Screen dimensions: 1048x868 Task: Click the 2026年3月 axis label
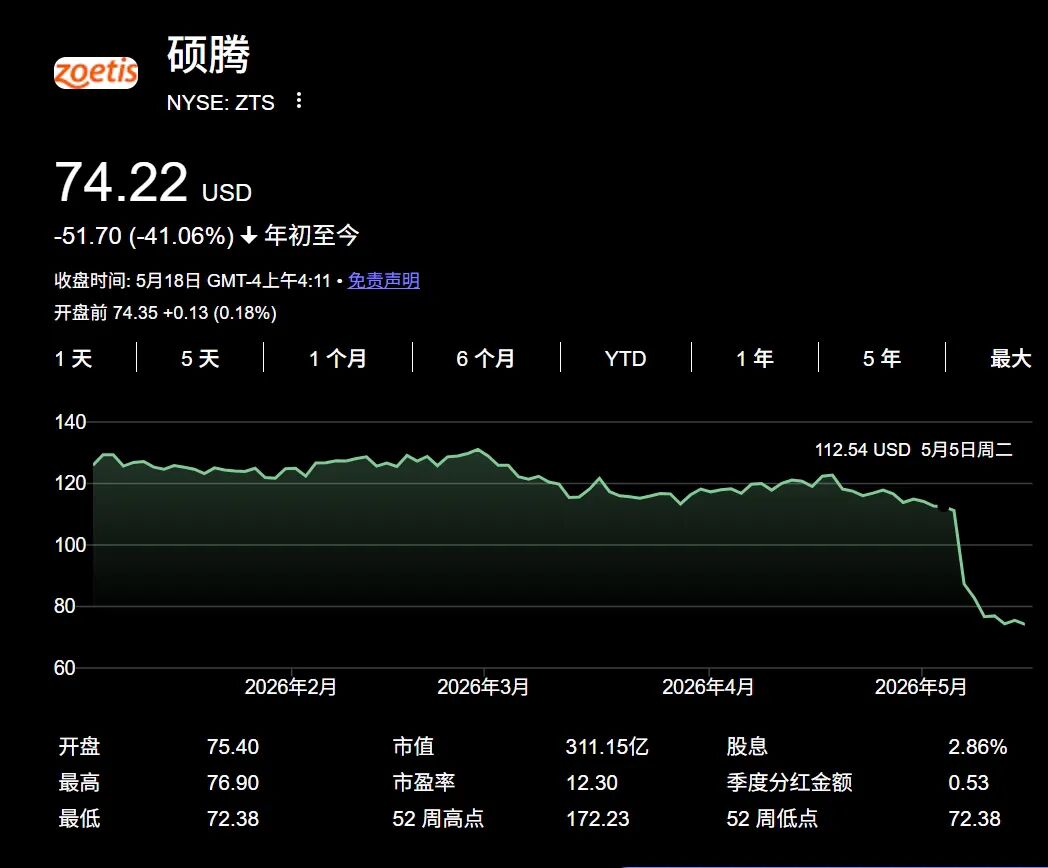pyautogui.click(x=483, y=687)
